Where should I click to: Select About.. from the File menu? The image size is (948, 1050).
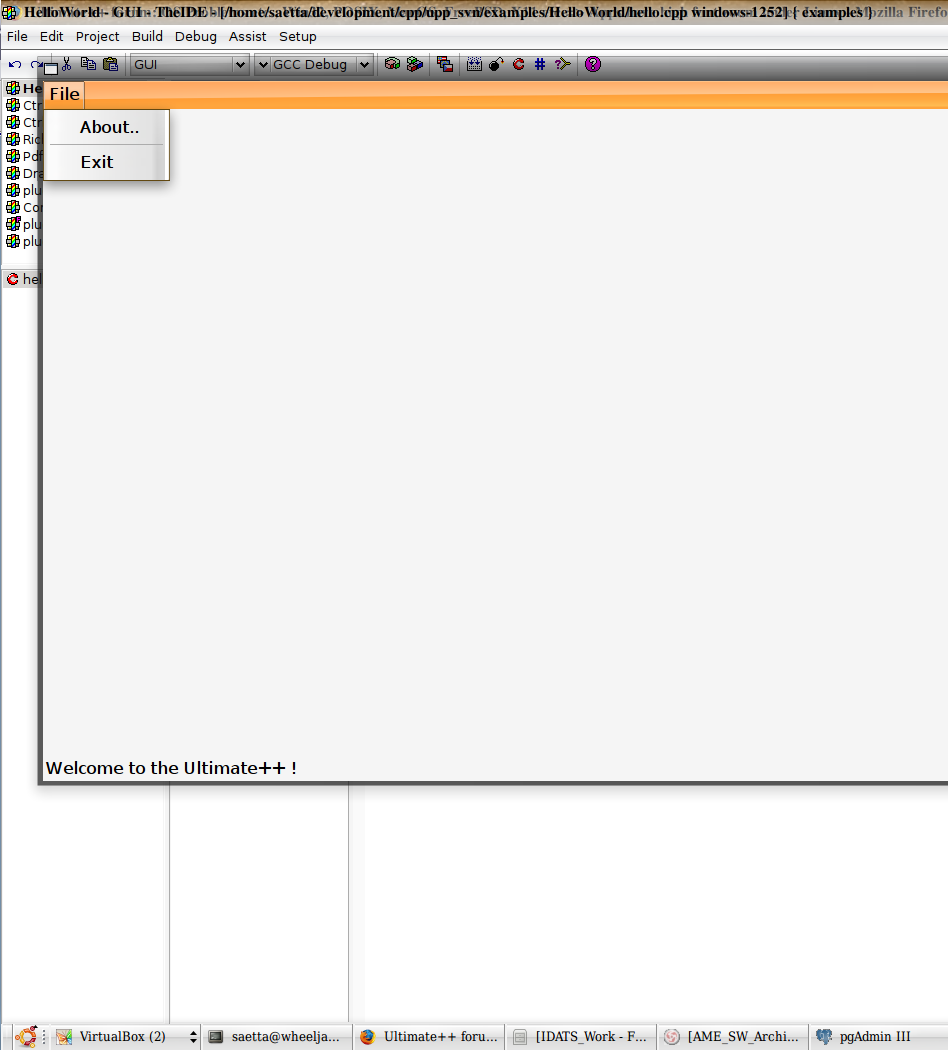click(109, 127)
